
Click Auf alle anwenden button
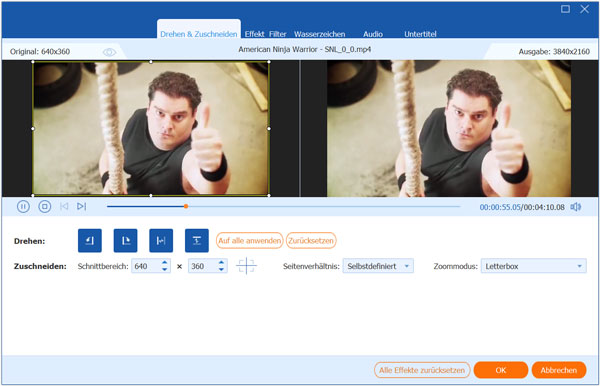click(249, 241)
